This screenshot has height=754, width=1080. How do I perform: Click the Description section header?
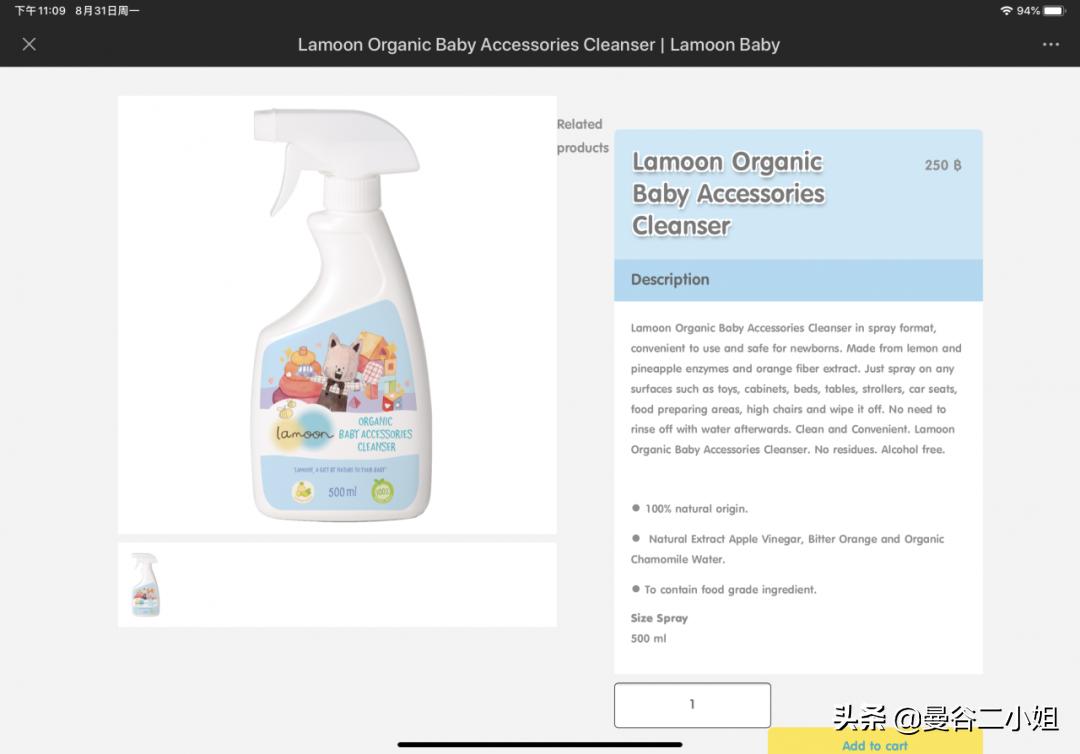[x=798, y=280]
